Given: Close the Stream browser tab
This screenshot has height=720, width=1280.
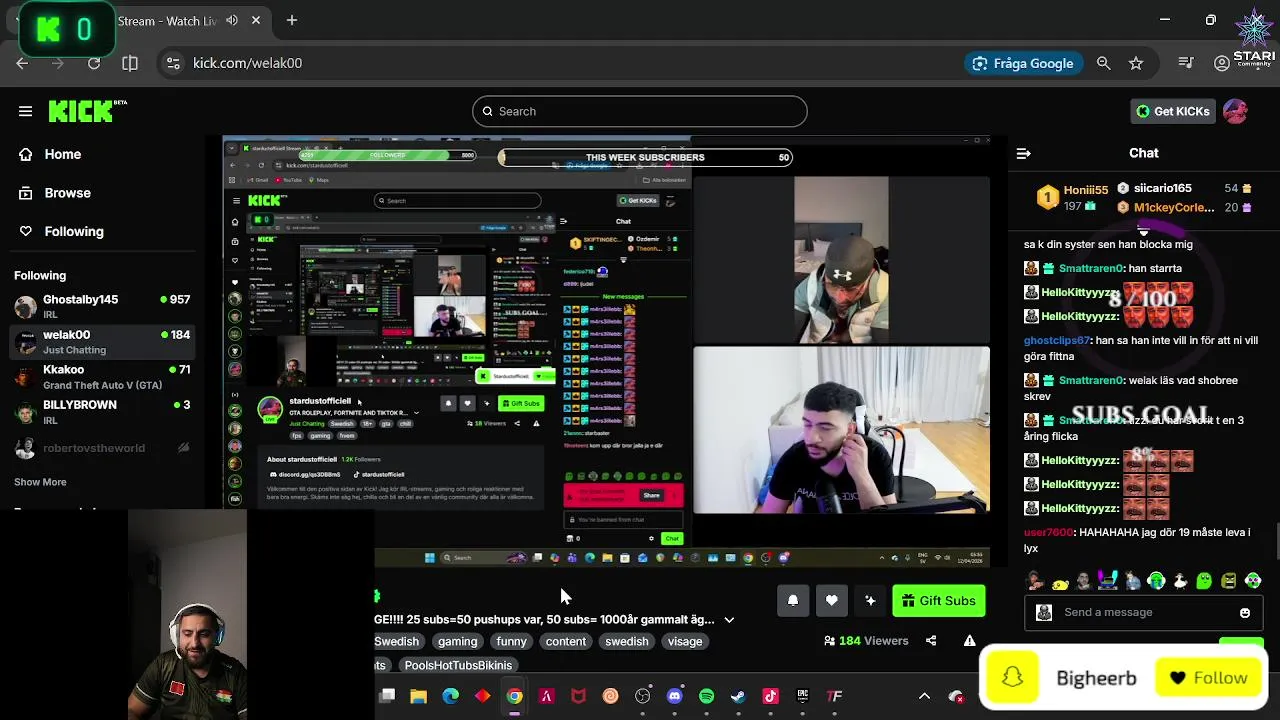Looking at the screenshot, I should click(x=256, y=20).
